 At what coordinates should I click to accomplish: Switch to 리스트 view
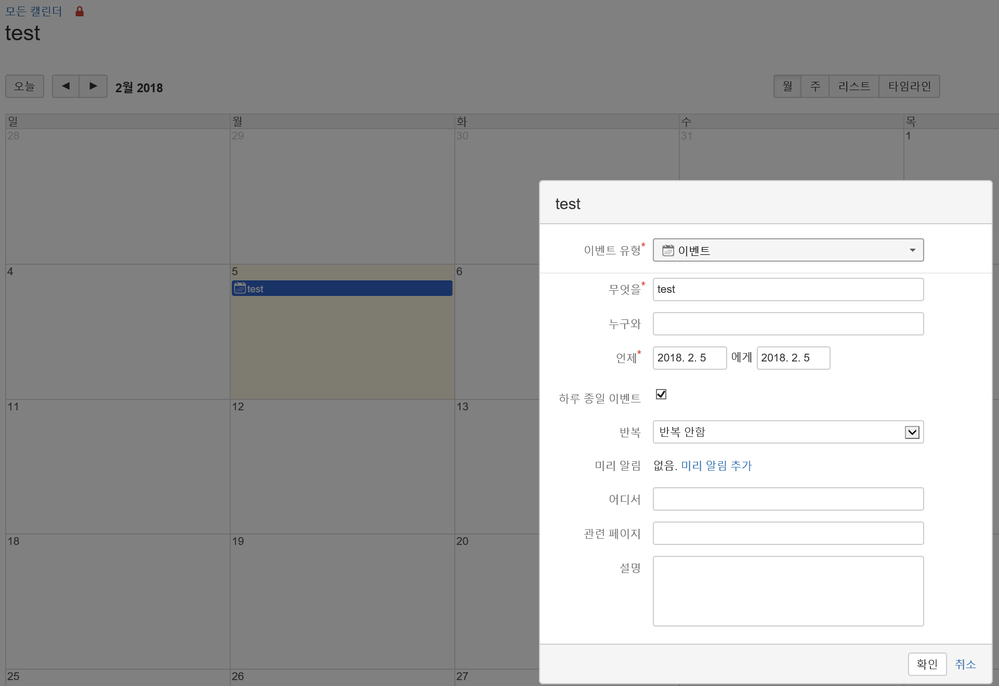click(854, 86)
